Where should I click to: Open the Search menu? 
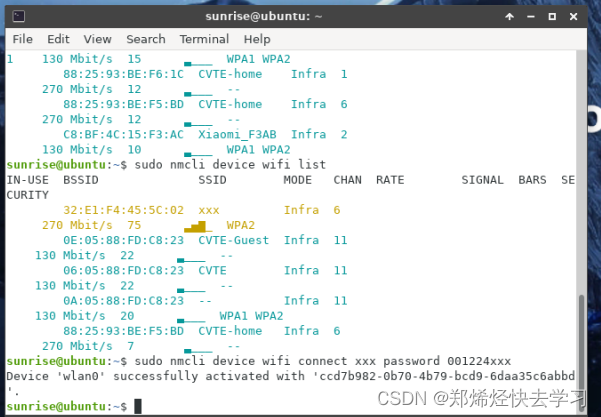tap(146, 39)
